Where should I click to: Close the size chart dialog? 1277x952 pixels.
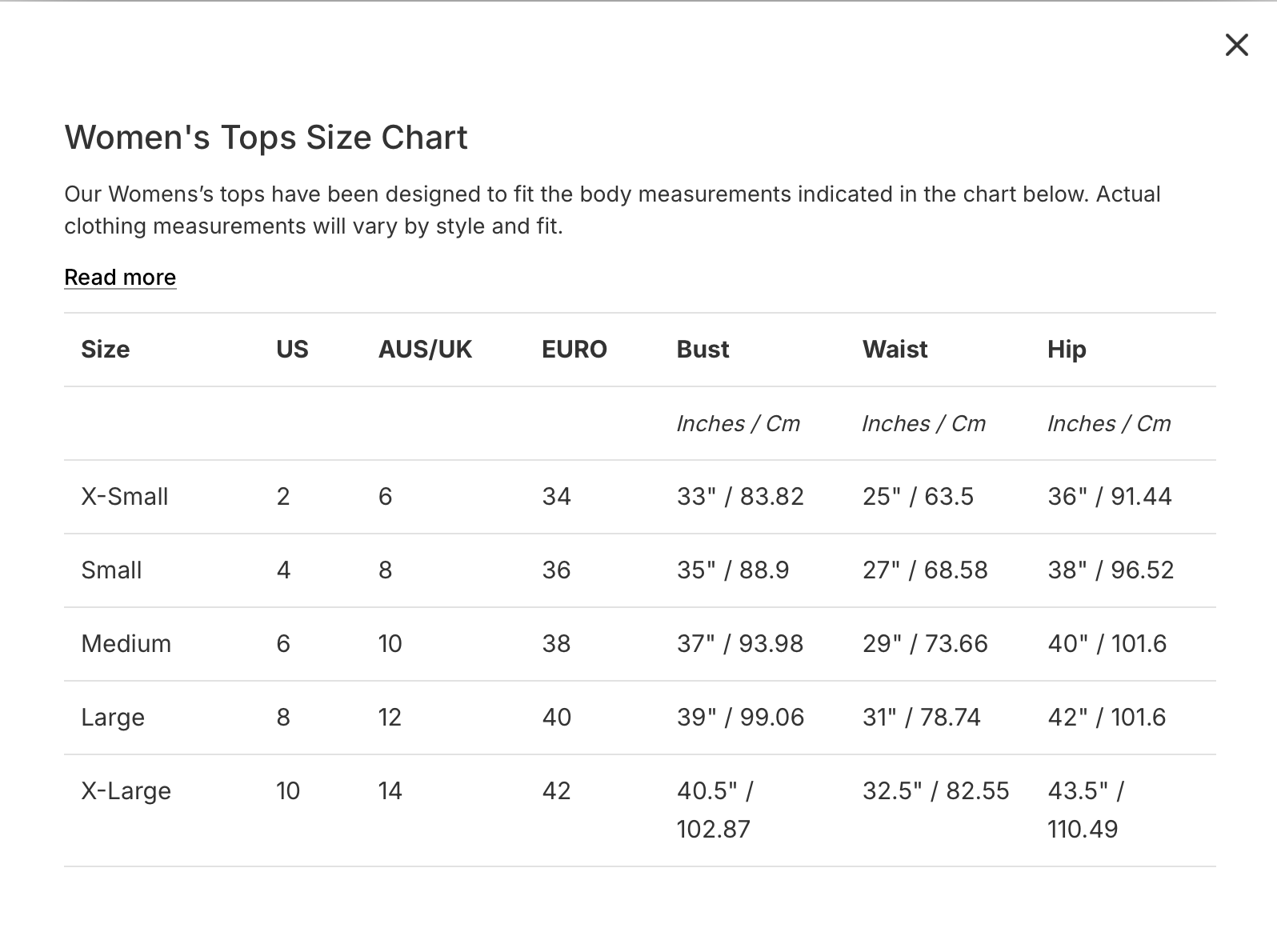click(1236, 46)
